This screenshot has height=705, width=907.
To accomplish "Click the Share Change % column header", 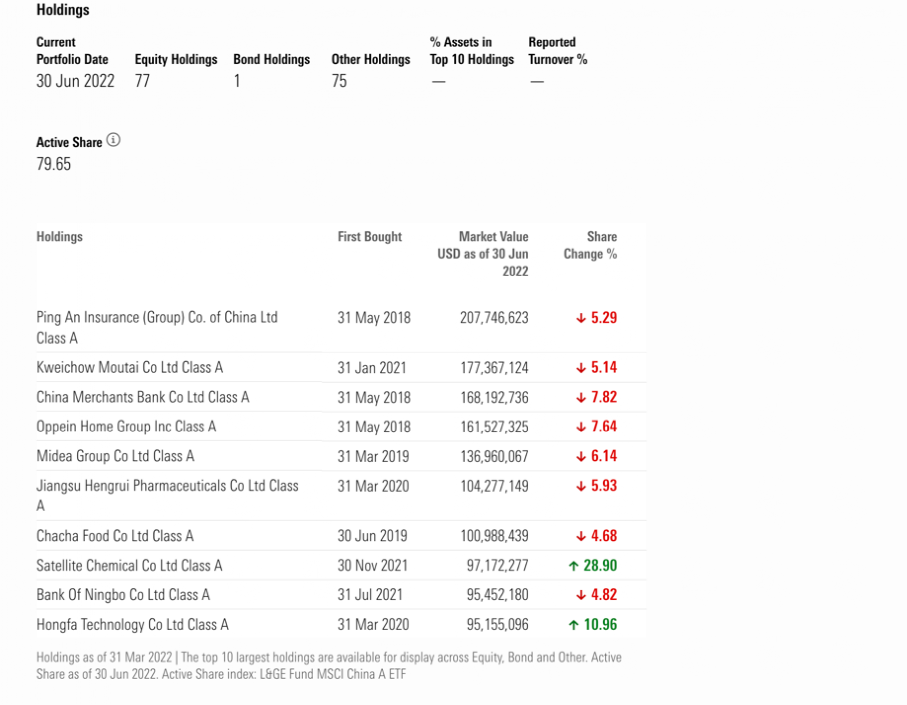I will point(590,246).
